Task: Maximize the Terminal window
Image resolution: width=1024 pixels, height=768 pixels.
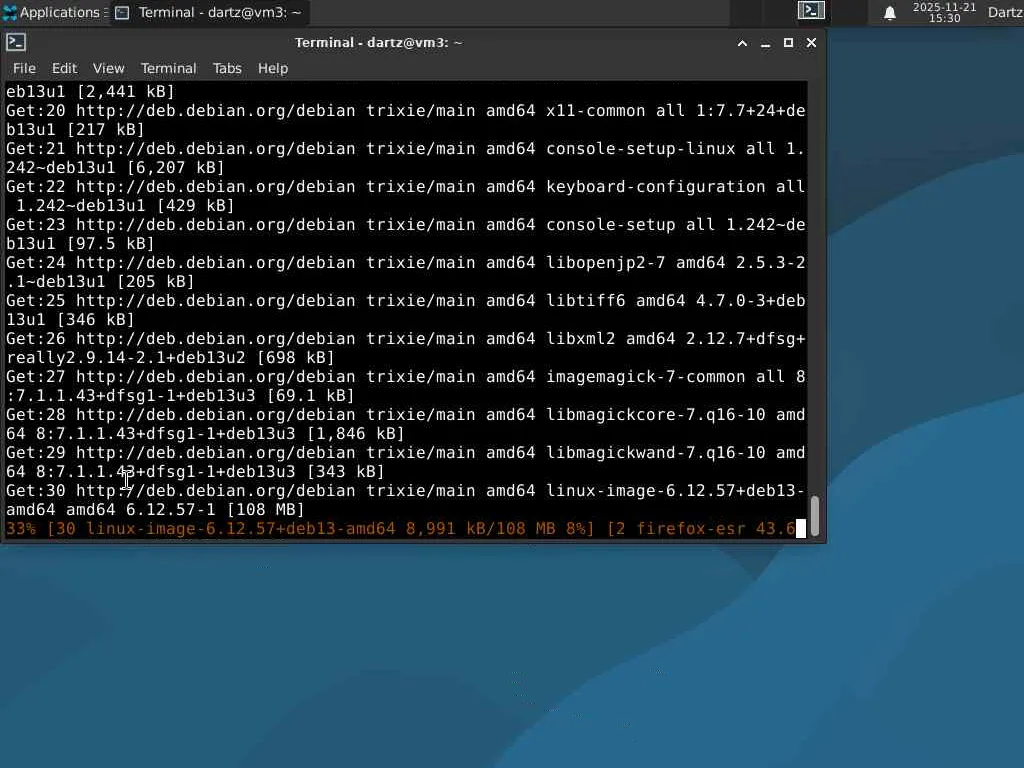Action: point(788,43)
